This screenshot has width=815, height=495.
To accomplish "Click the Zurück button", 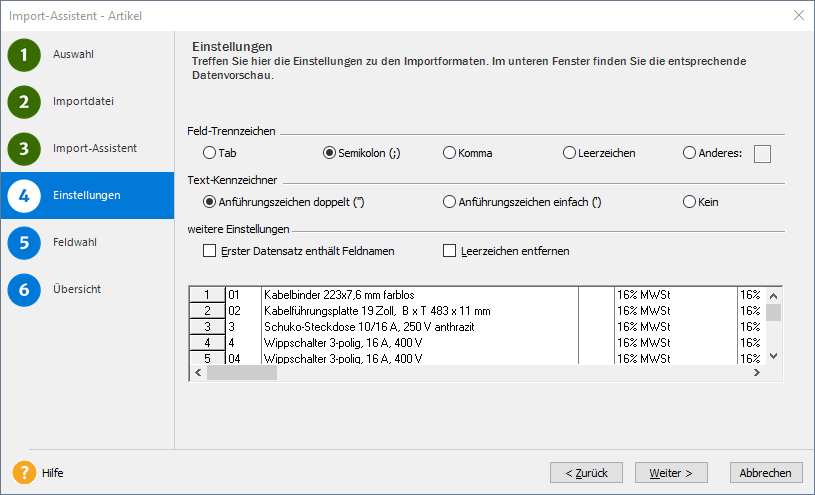I will coord(586,473).
